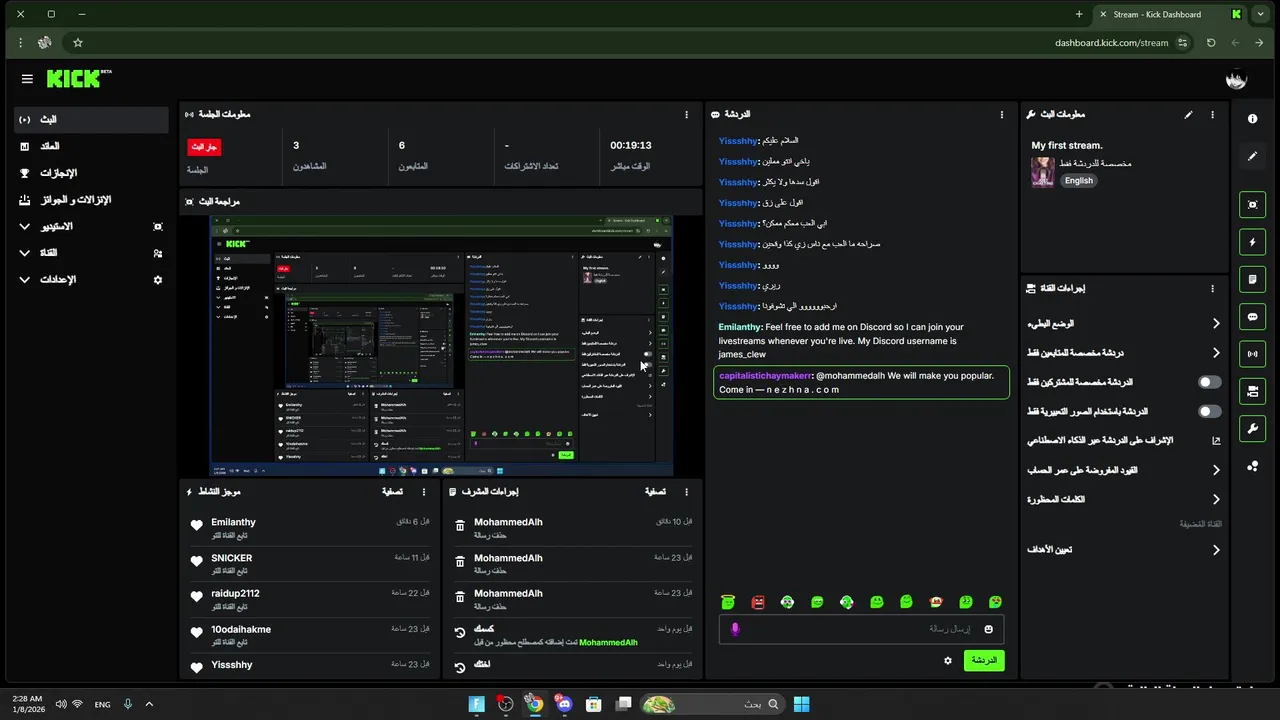The width and height of the screenshot is (1280, 720).
Task: Open the three-dot menu of معلومات البث panel
Action: (x=1212, y=115)
